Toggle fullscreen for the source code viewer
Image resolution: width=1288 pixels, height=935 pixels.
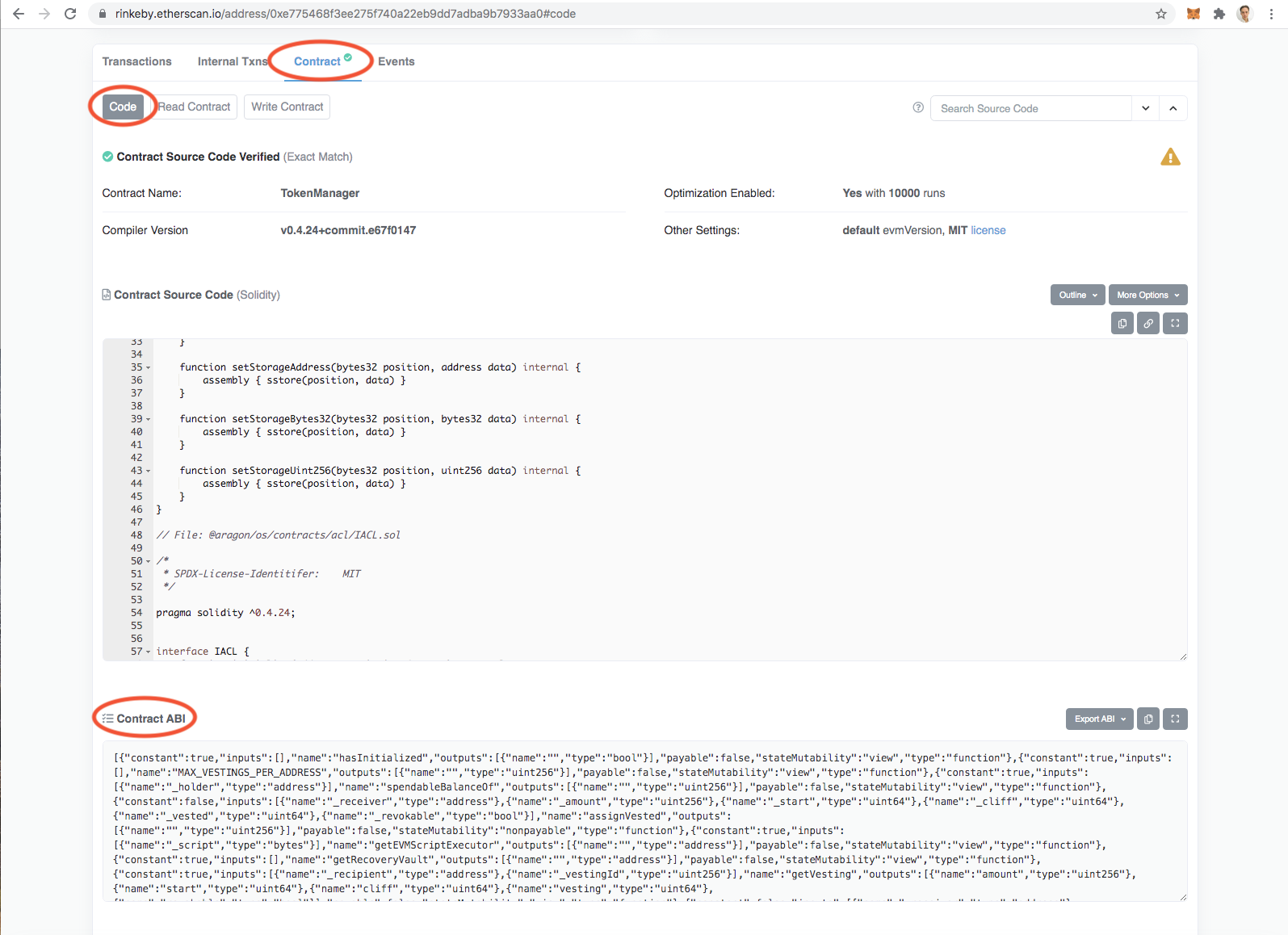(1175, 324)
